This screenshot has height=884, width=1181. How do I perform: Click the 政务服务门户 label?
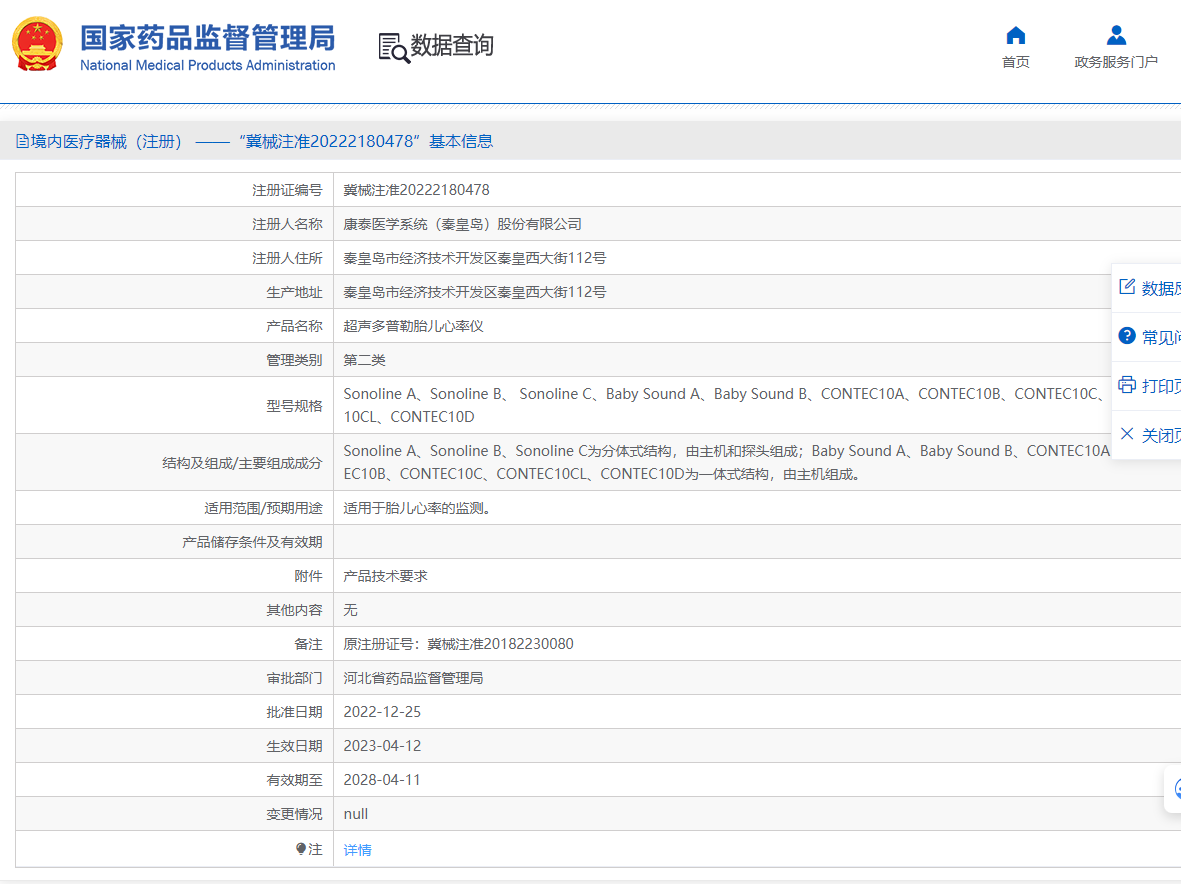pyautogui.click(x=1116, y=62)
